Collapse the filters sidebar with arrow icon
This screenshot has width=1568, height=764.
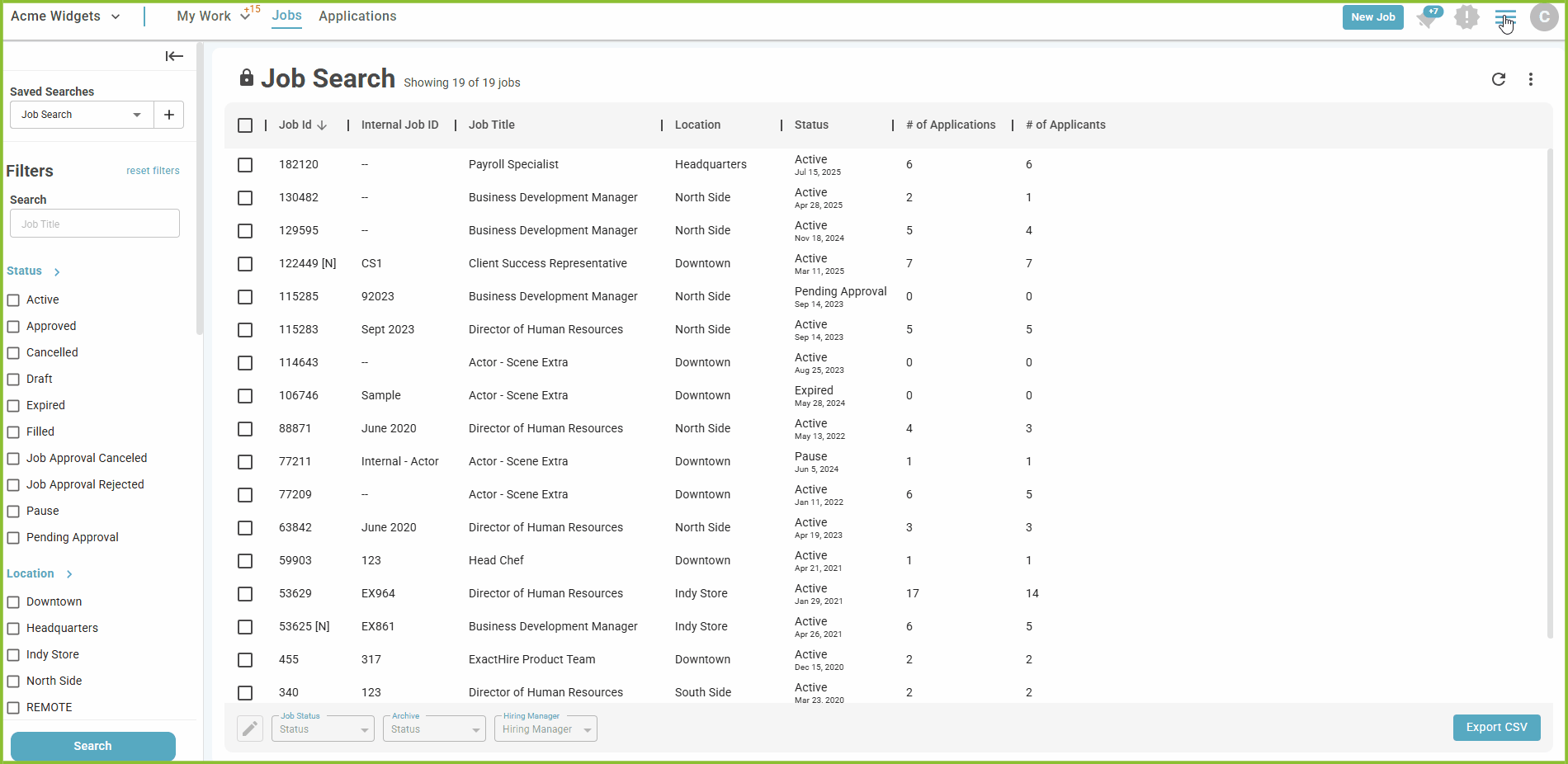tap(174, 56)
